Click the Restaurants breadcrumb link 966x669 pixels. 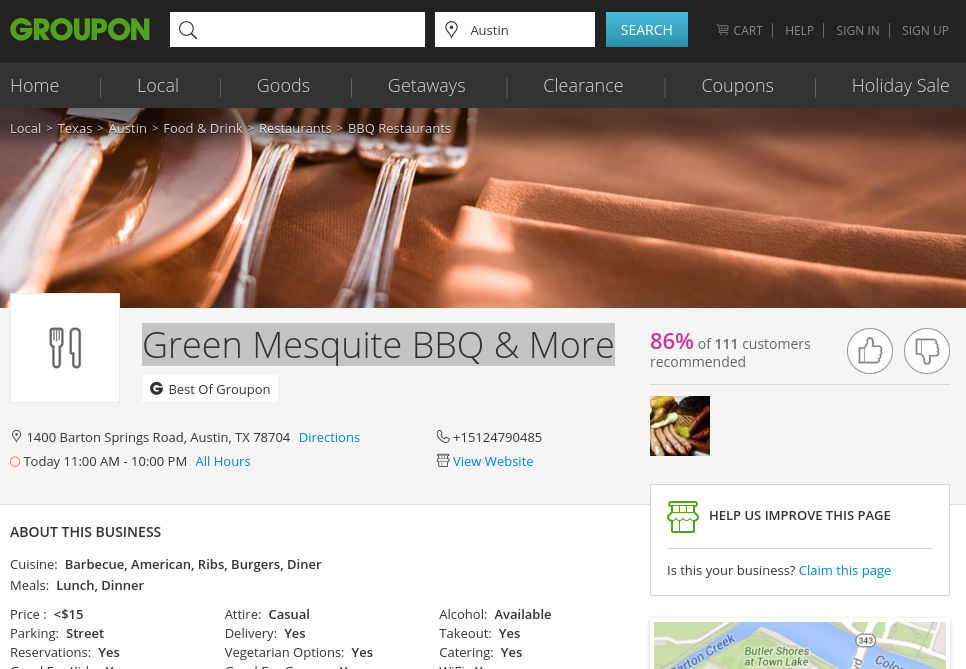pyautogui.click(x=295, y=128)
